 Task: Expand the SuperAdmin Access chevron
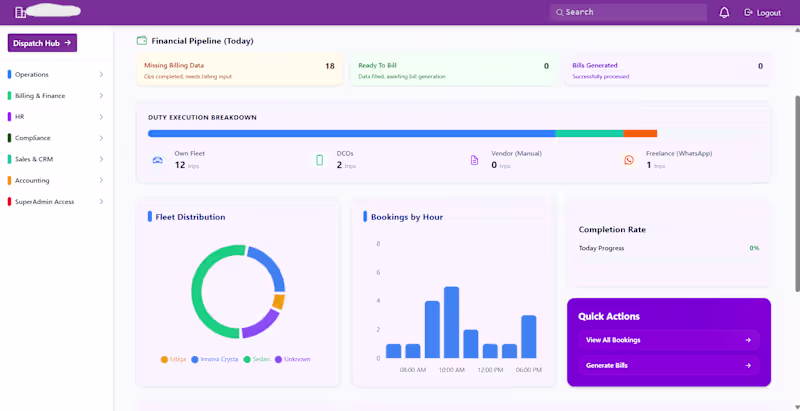[x=101, y=202]
